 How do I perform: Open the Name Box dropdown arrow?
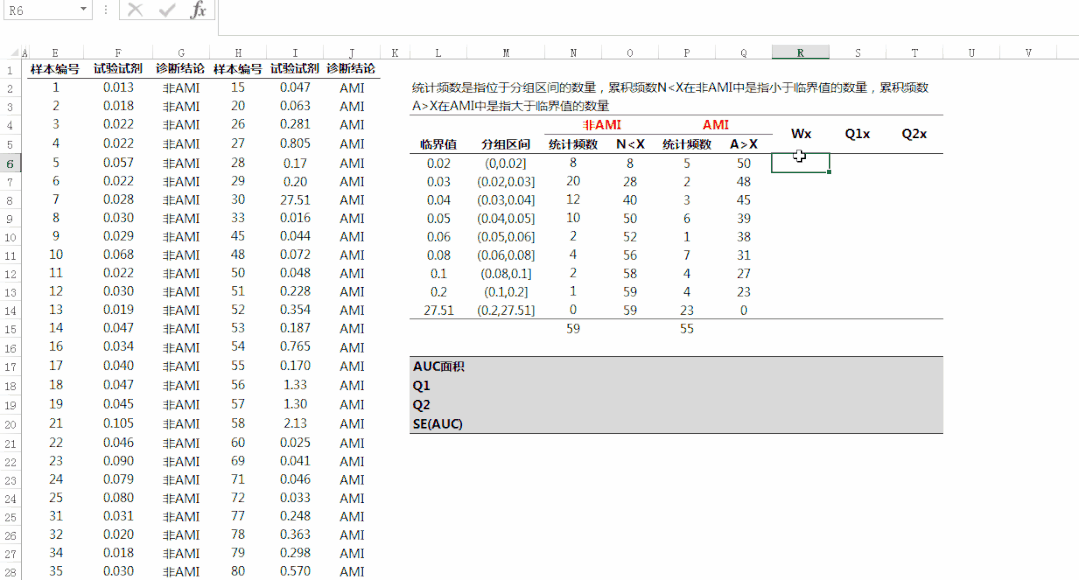click(x=82, y=10)
